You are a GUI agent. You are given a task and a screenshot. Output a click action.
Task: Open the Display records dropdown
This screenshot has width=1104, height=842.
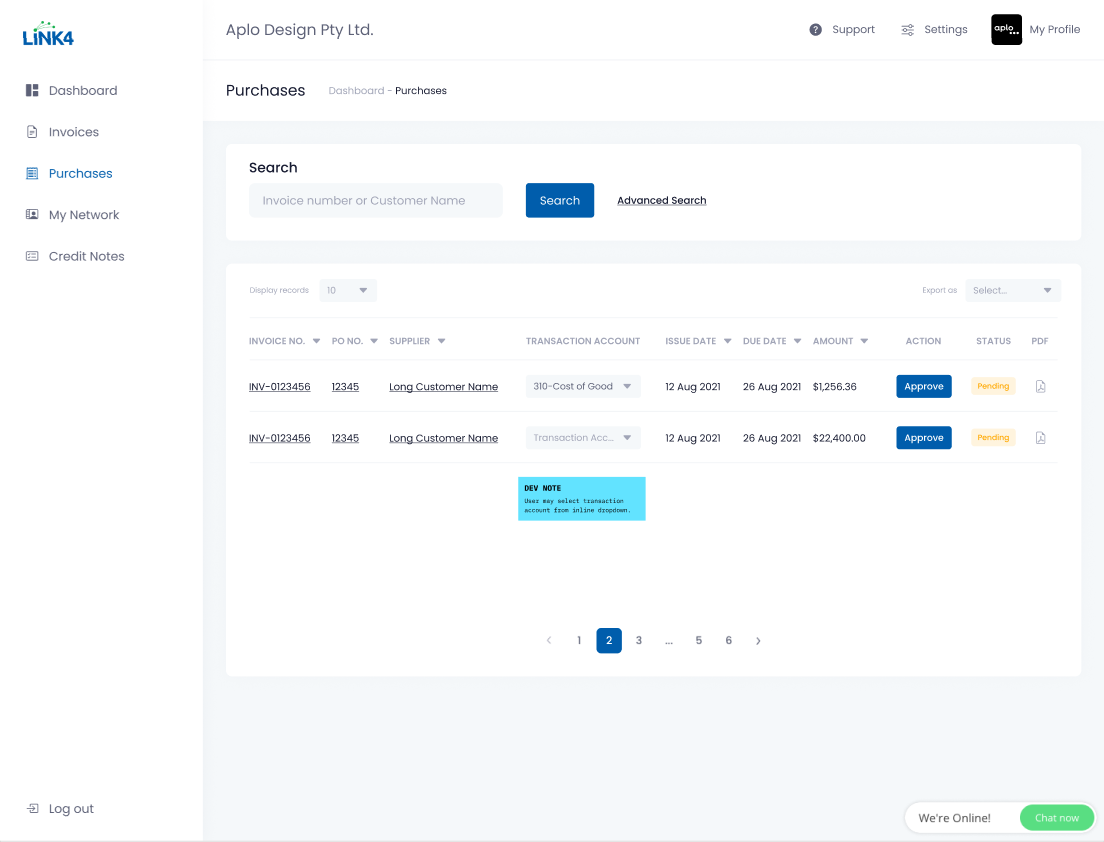(348, 291)
